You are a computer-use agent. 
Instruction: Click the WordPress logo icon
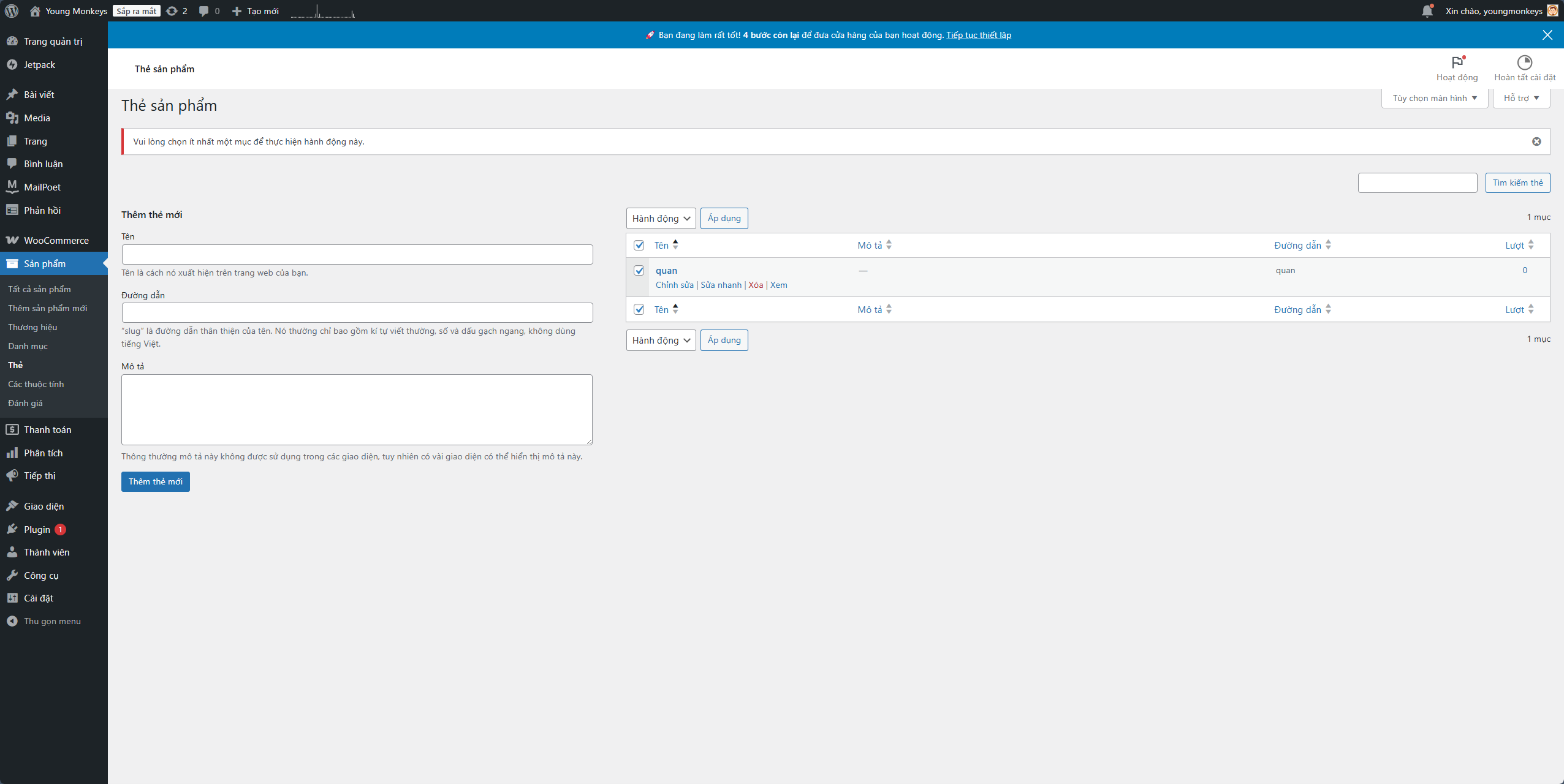tap(12, 11)
